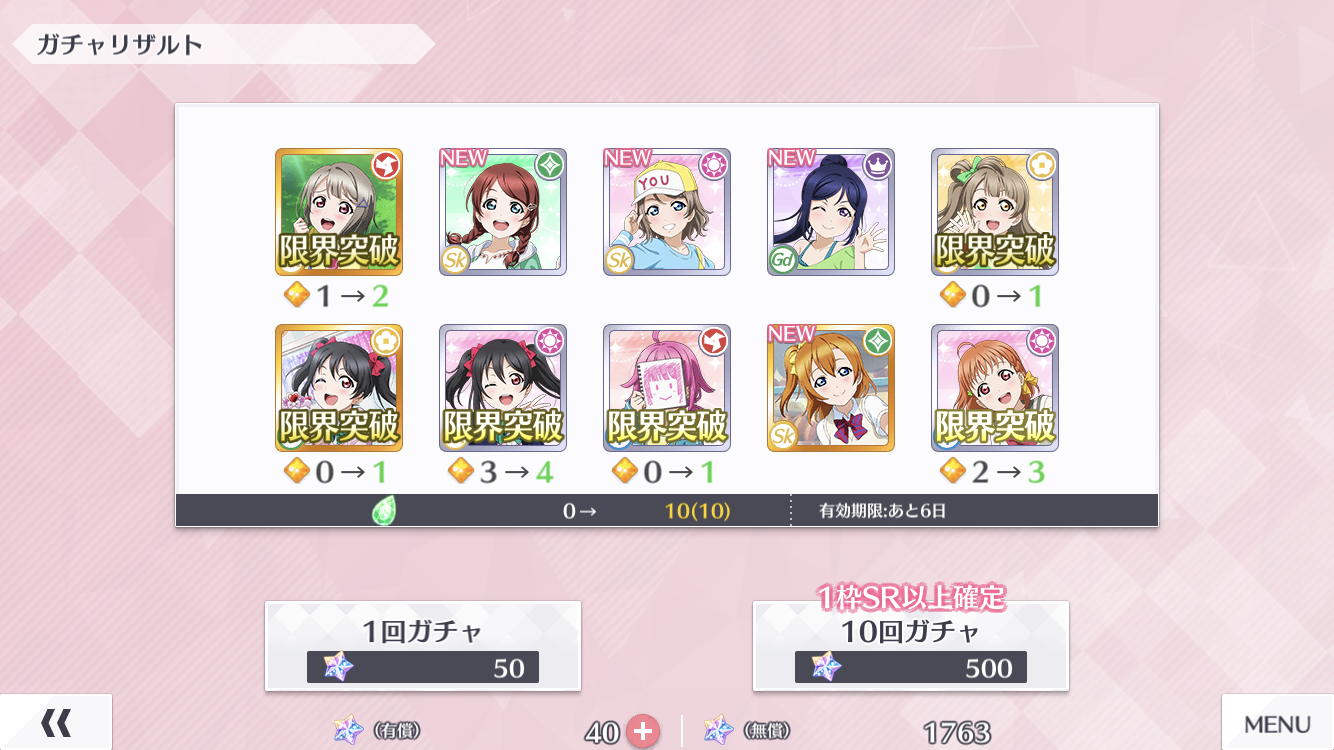Click the green gem icon in the bar
This screenshot has width=1334, height=750.
coord(385,511)
